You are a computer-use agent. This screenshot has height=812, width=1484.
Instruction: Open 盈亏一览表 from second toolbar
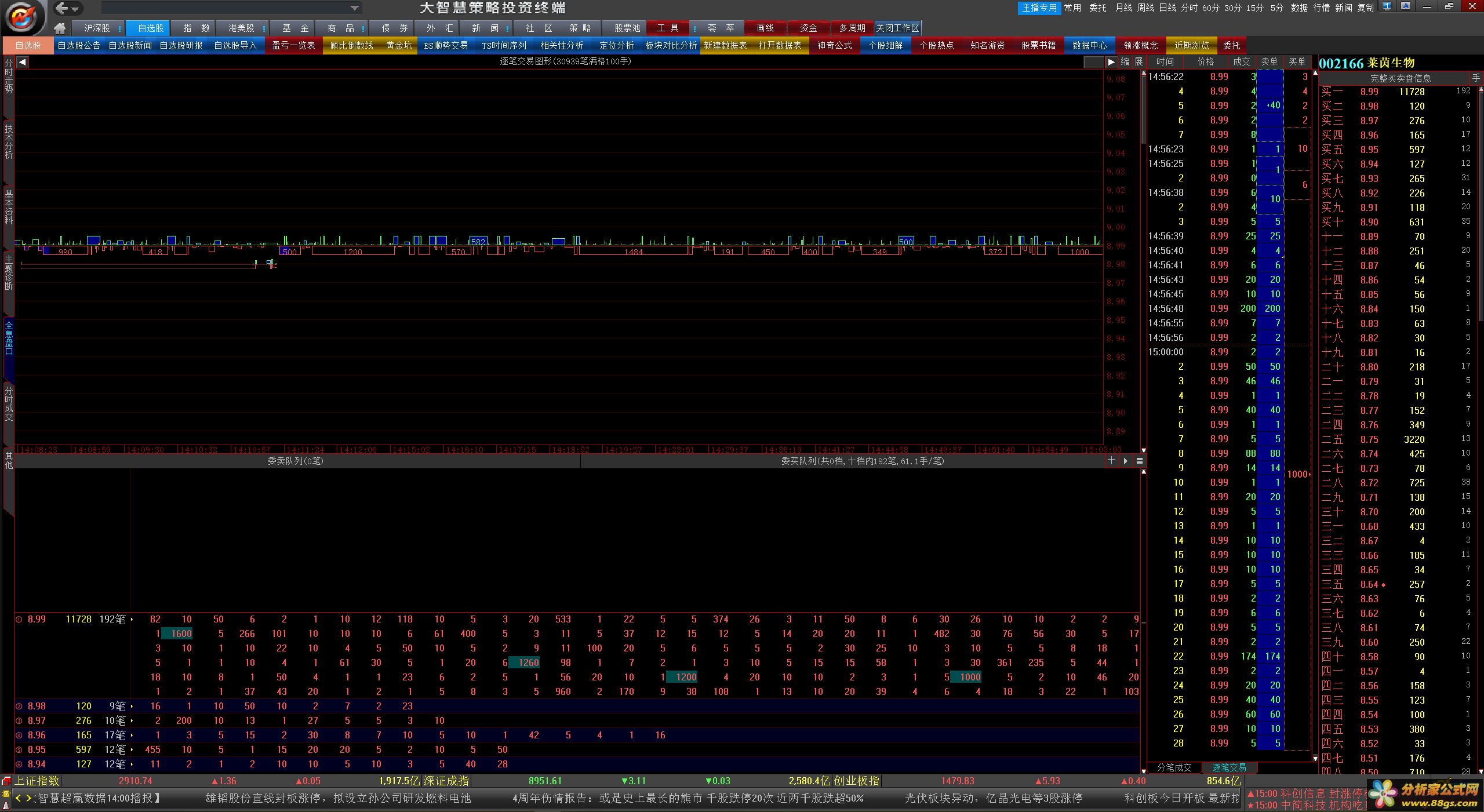[293, 46]
